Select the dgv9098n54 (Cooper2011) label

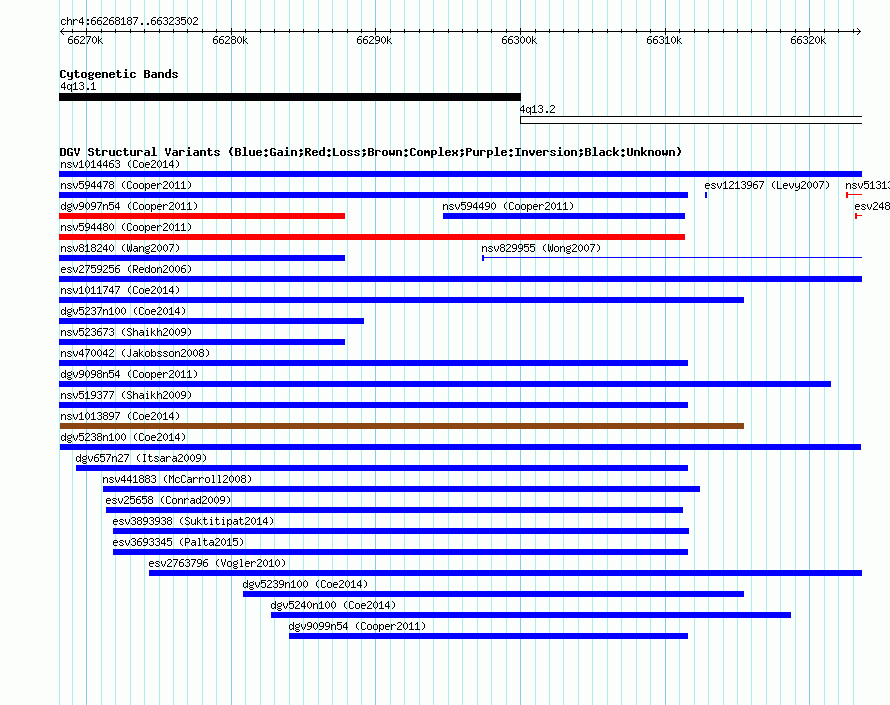click(x=129, y=374)
